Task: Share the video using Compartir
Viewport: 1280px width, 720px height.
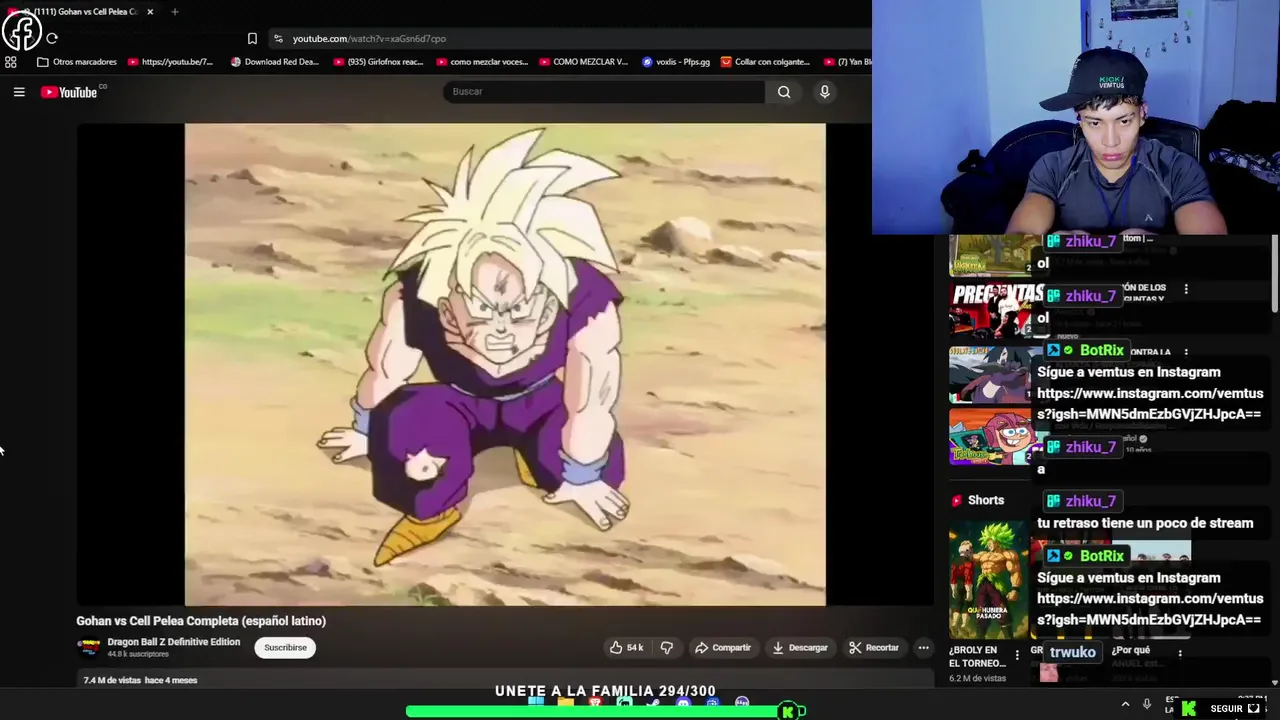Action: (x=722, y=648)
